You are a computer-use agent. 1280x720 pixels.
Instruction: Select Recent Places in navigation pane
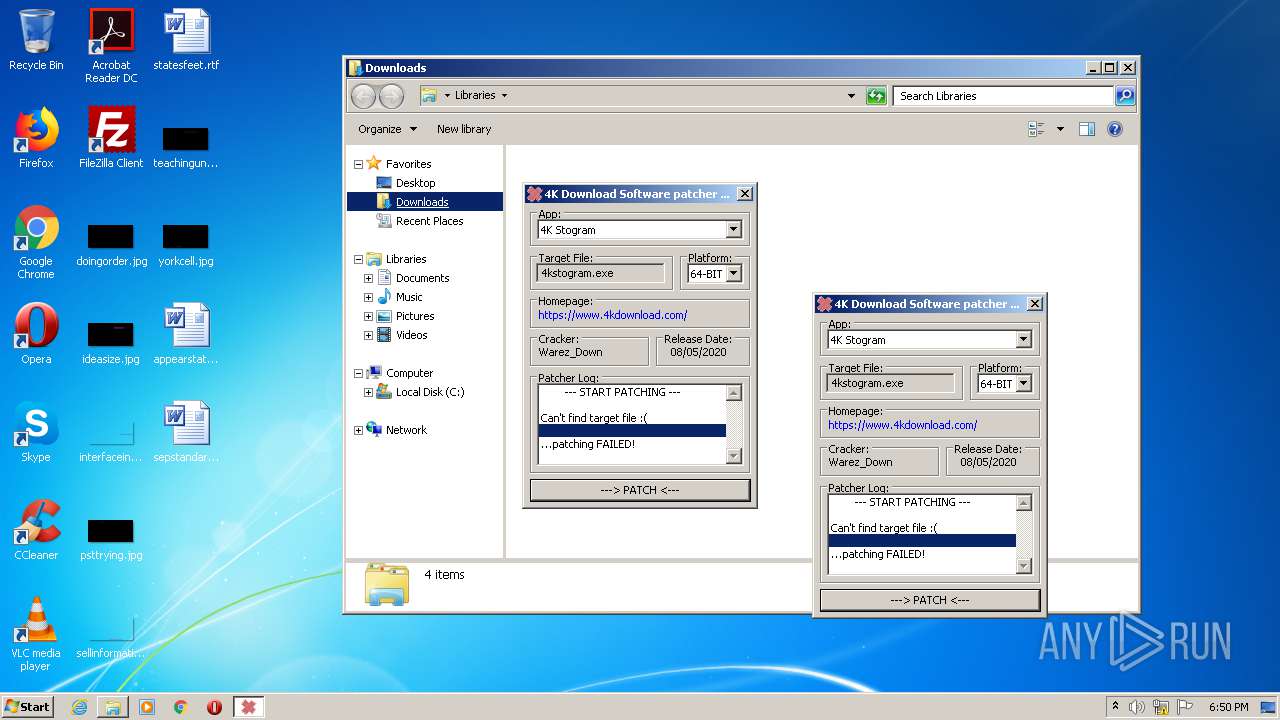click(429, 221)
